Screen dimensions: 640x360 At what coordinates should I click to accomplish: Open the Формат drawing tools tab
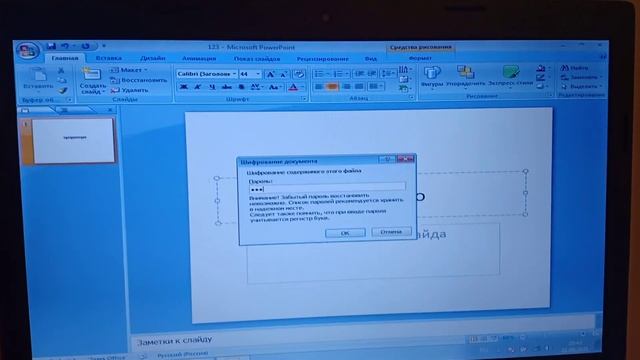(x=420, y=58)
